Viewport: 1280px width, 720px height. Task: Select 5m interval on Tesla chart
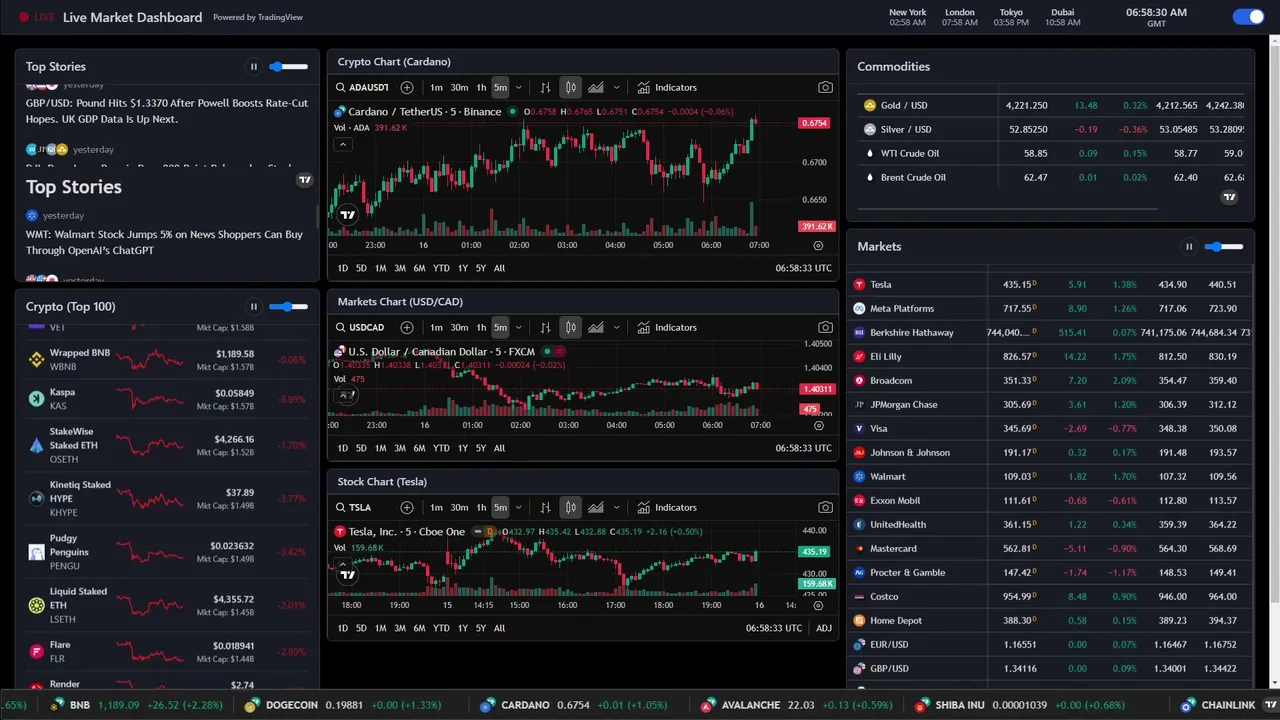pyautogui.click(x=500, y=507)
